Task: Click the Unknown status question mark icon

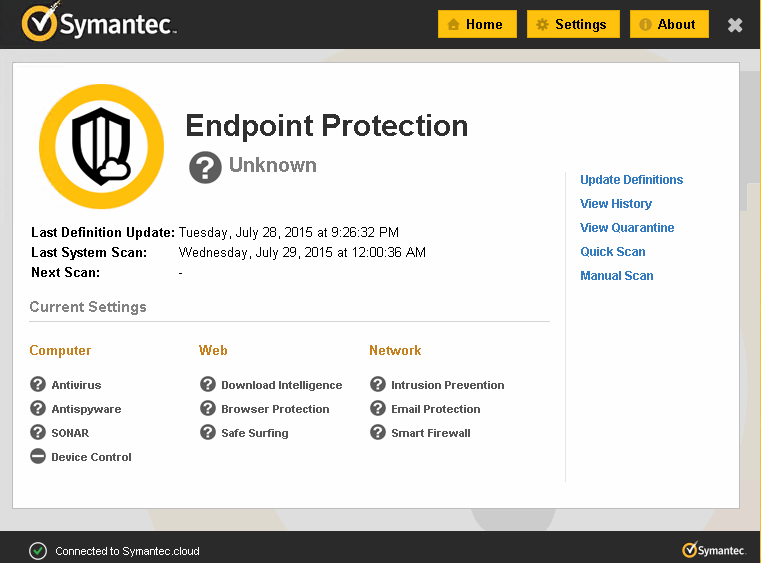Action: click(205, 167)
